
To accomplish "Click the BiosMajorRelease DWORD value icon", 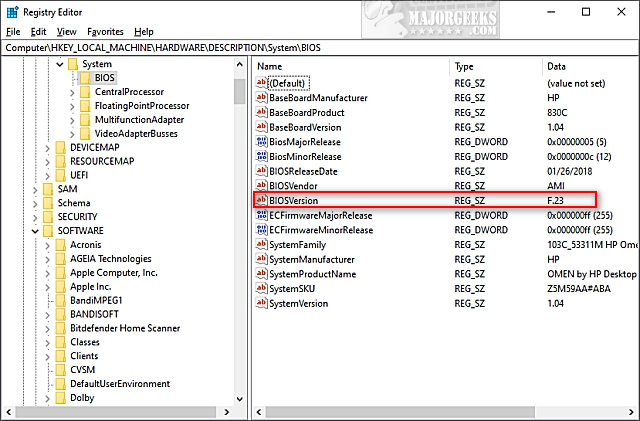I will point(261,142).
